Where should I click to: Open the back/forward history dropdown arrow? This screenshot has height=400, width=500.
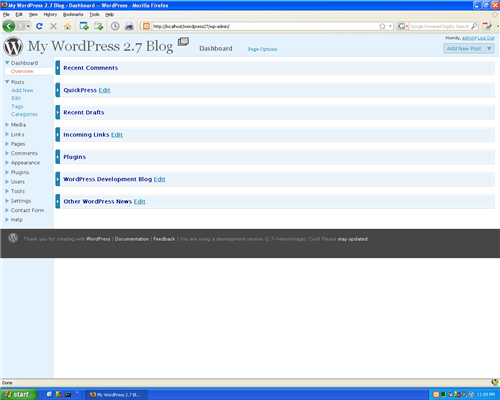(x=28, y=26)
